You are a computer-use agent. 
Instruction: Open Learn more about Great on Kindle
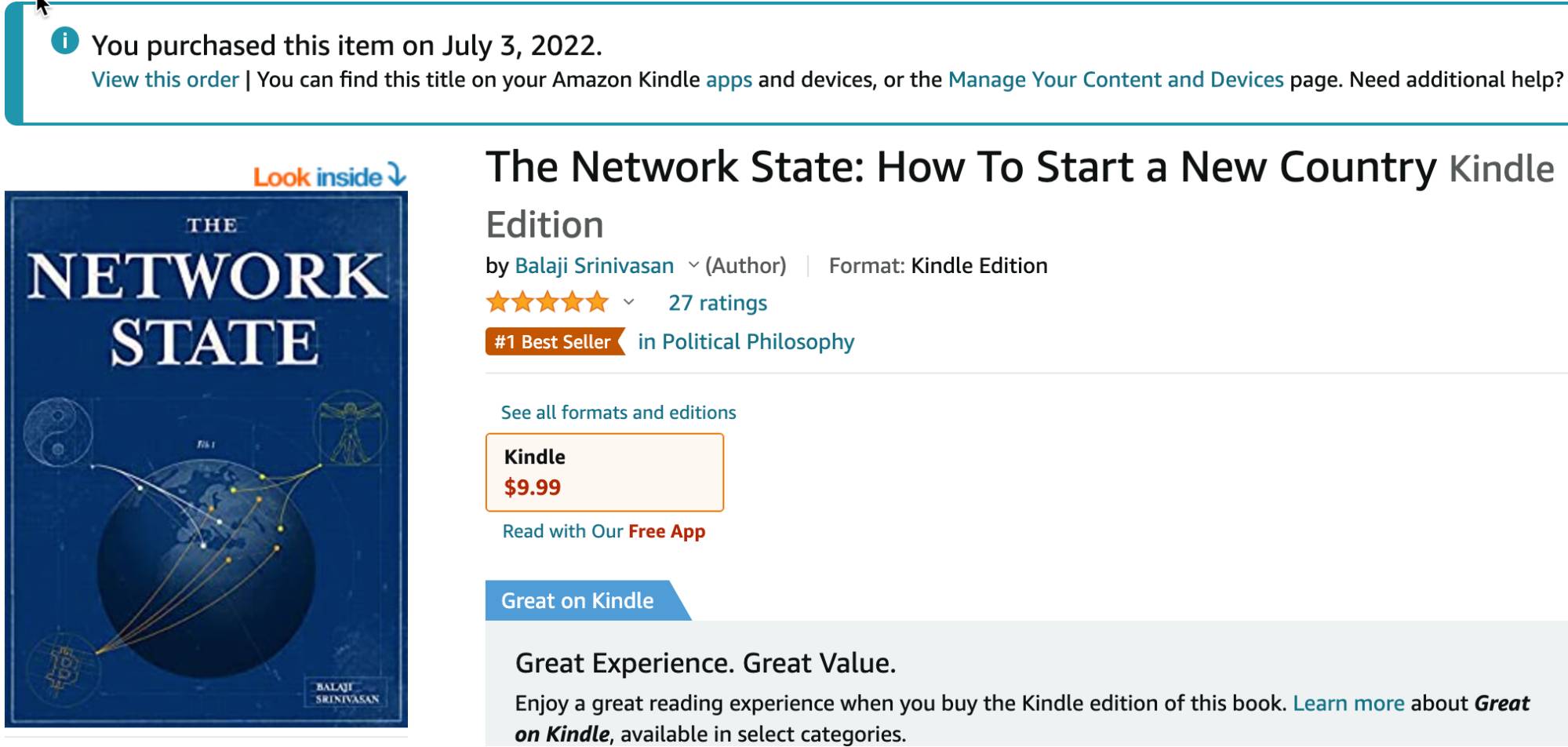tap(1348, 703)
